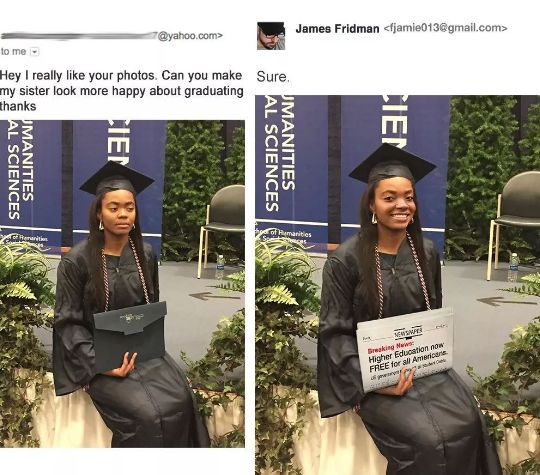Expand the "to me" details dropdown arrow
This screenshot has height=475, width=540.
click(35, 52)
